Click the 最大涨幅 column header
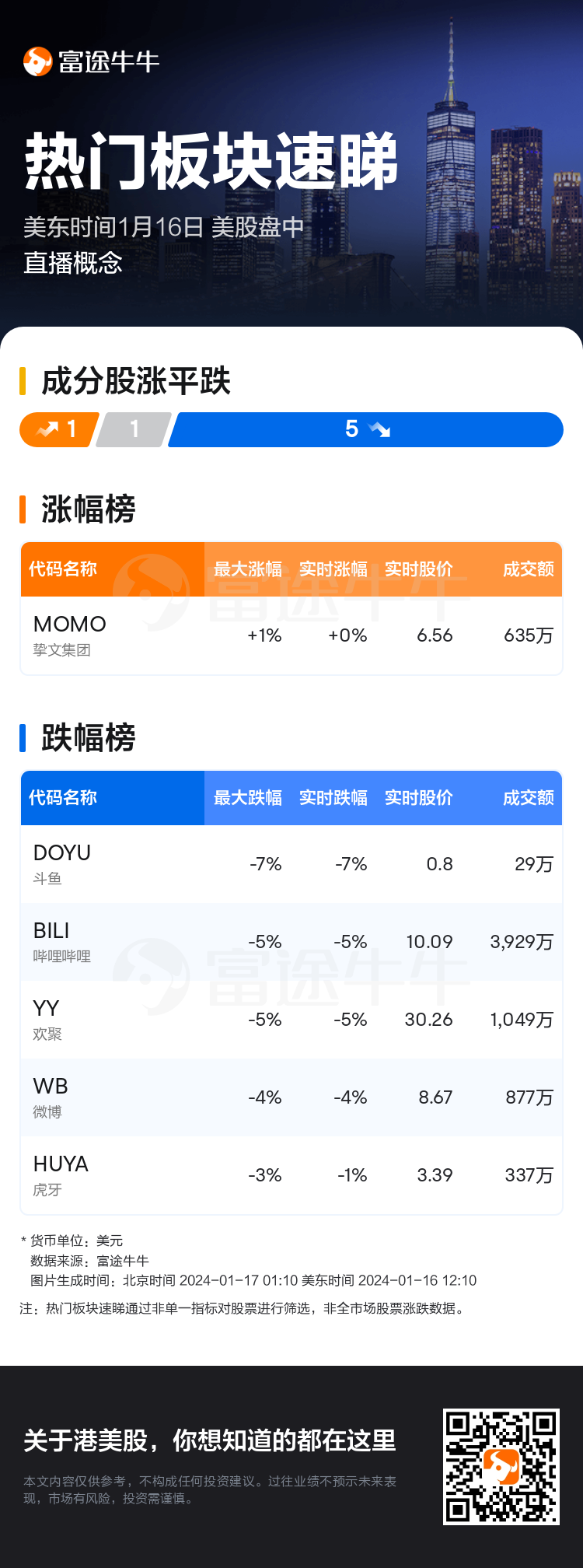Viewport: 583px width, 1568px height. tap(248, 569)
